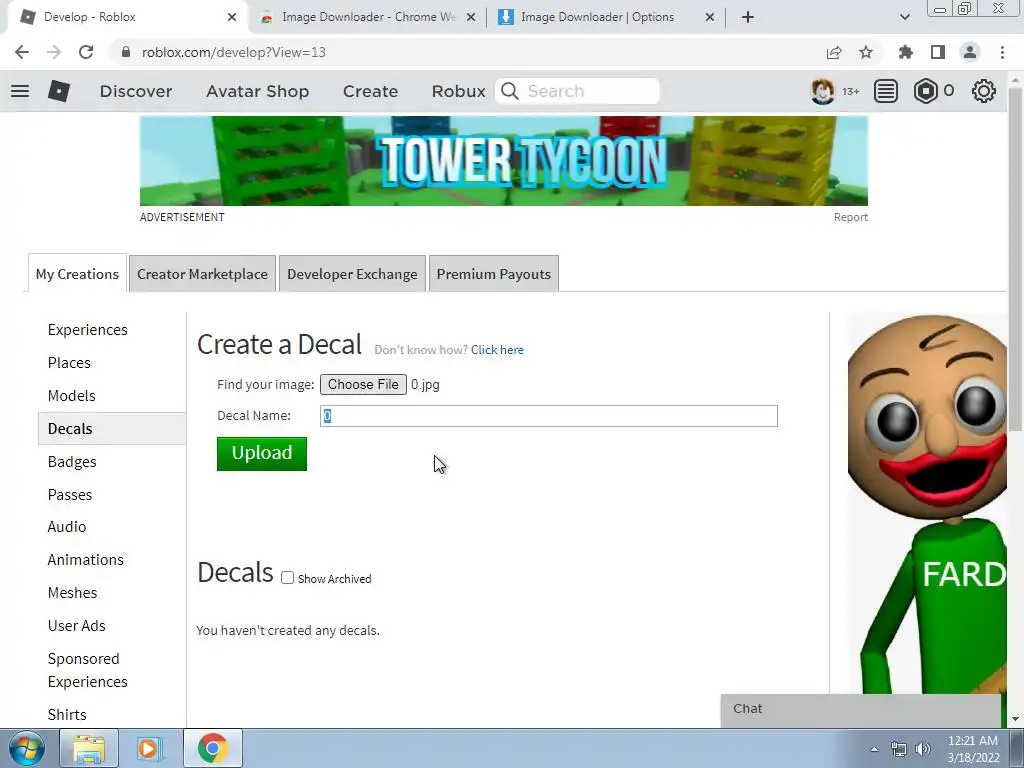Click Create in the navbar
1024x768 pixels.
(x=370, y=91)
